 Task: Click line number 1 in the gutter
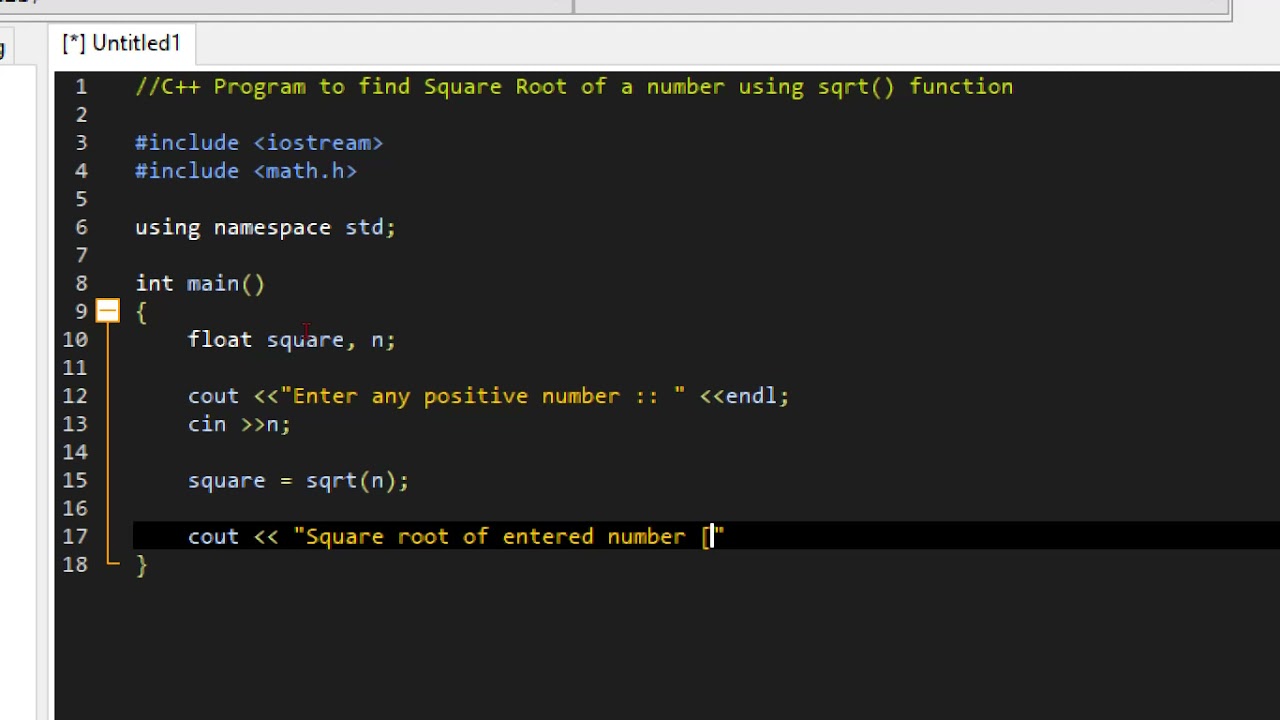click(81, 87)
